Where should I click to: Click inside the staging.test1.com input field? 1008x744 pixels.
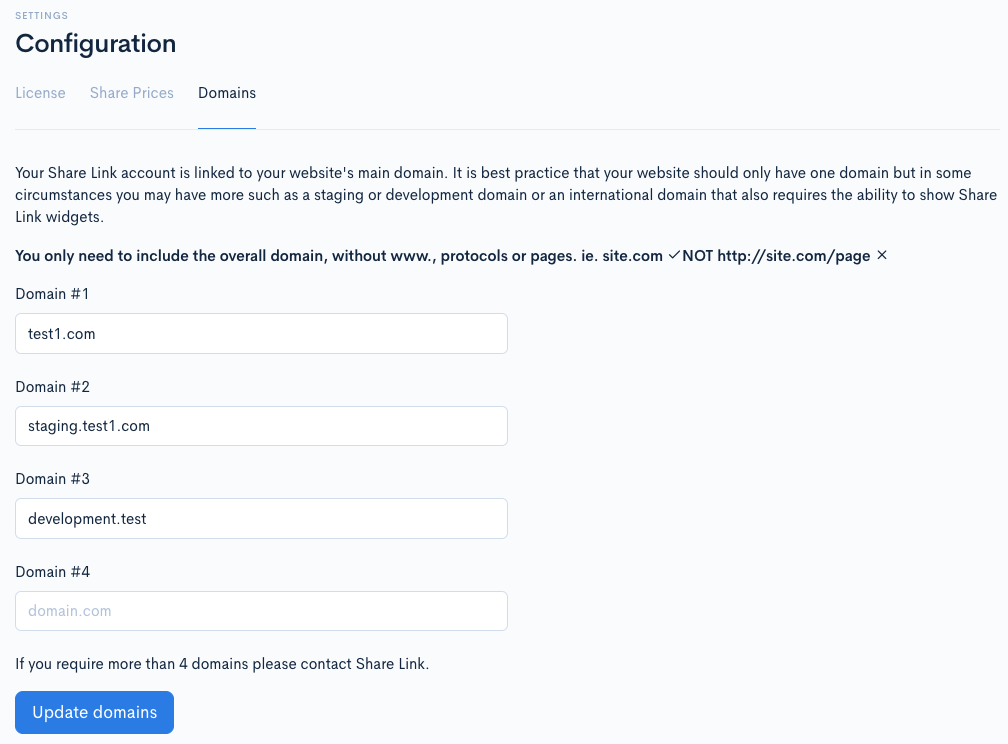260,426
